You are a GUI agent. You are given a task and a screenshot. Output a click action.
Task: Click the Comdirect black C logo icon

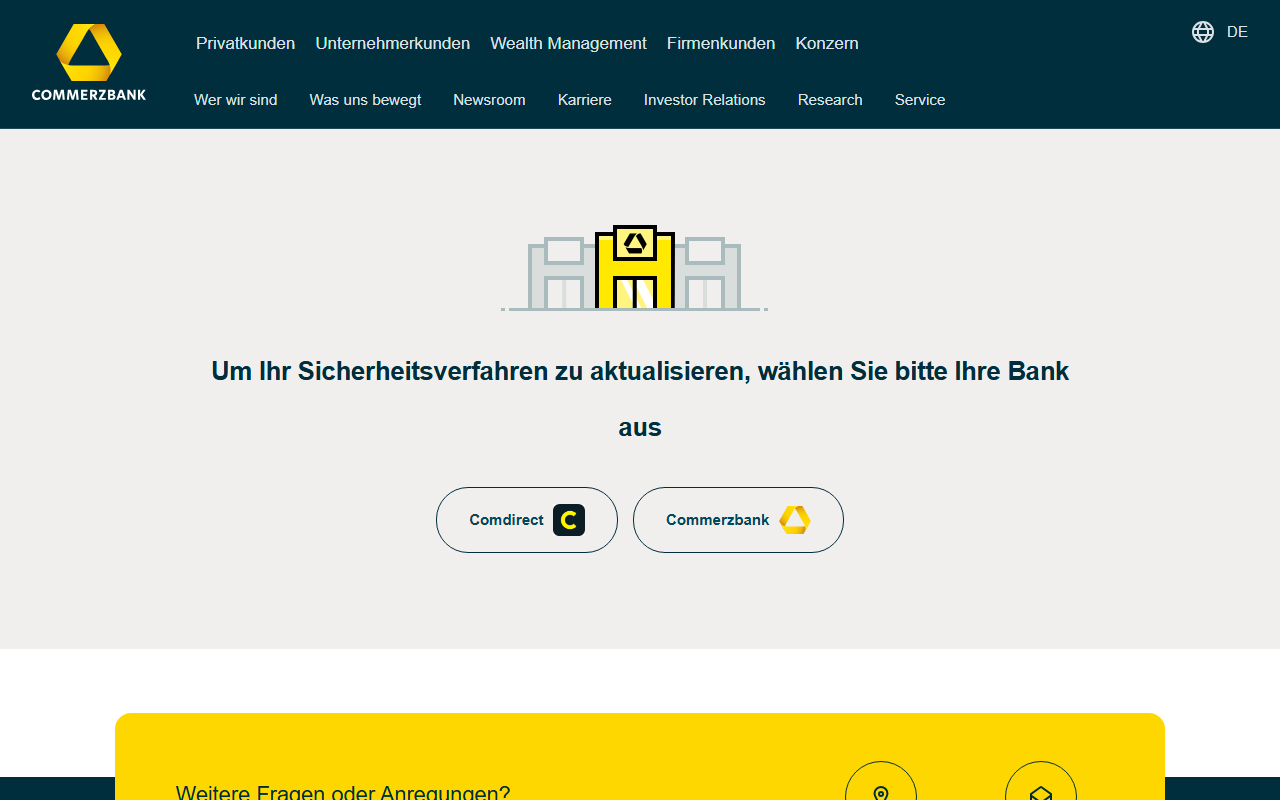tap(569, 520)
